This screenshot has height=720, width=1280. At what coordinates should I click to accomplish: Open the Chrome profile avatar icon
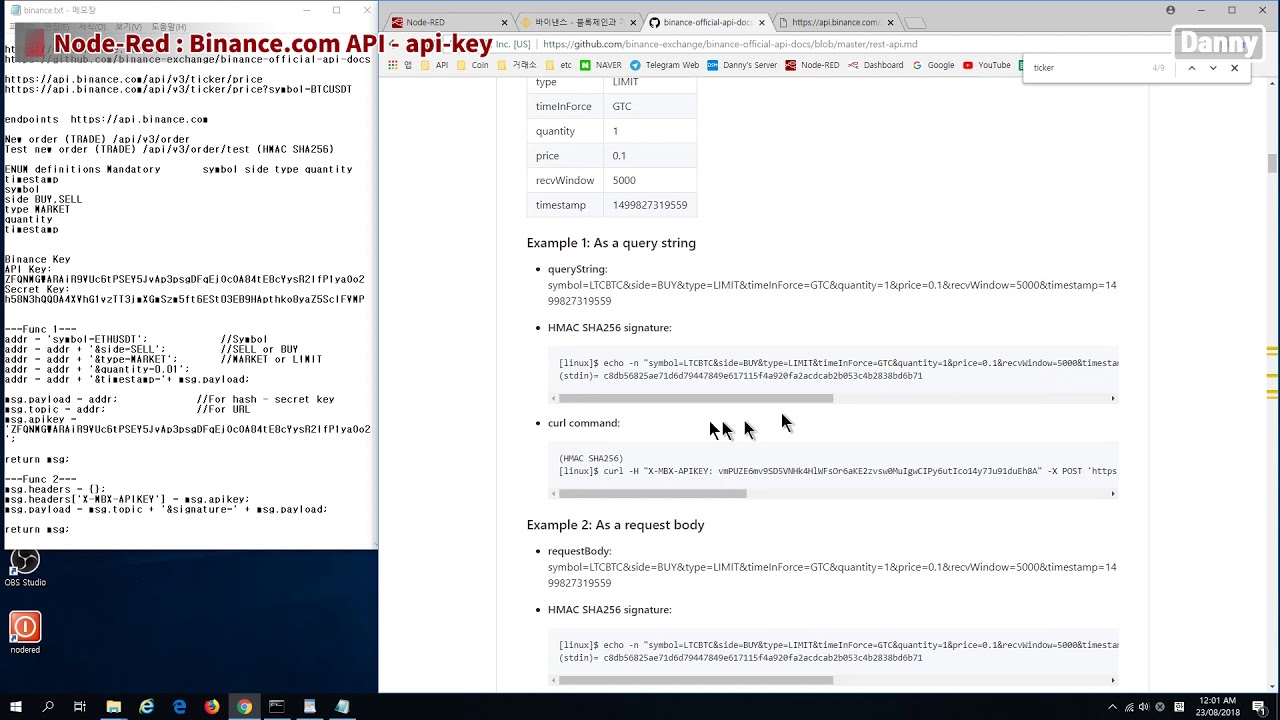click(1170, 10)
